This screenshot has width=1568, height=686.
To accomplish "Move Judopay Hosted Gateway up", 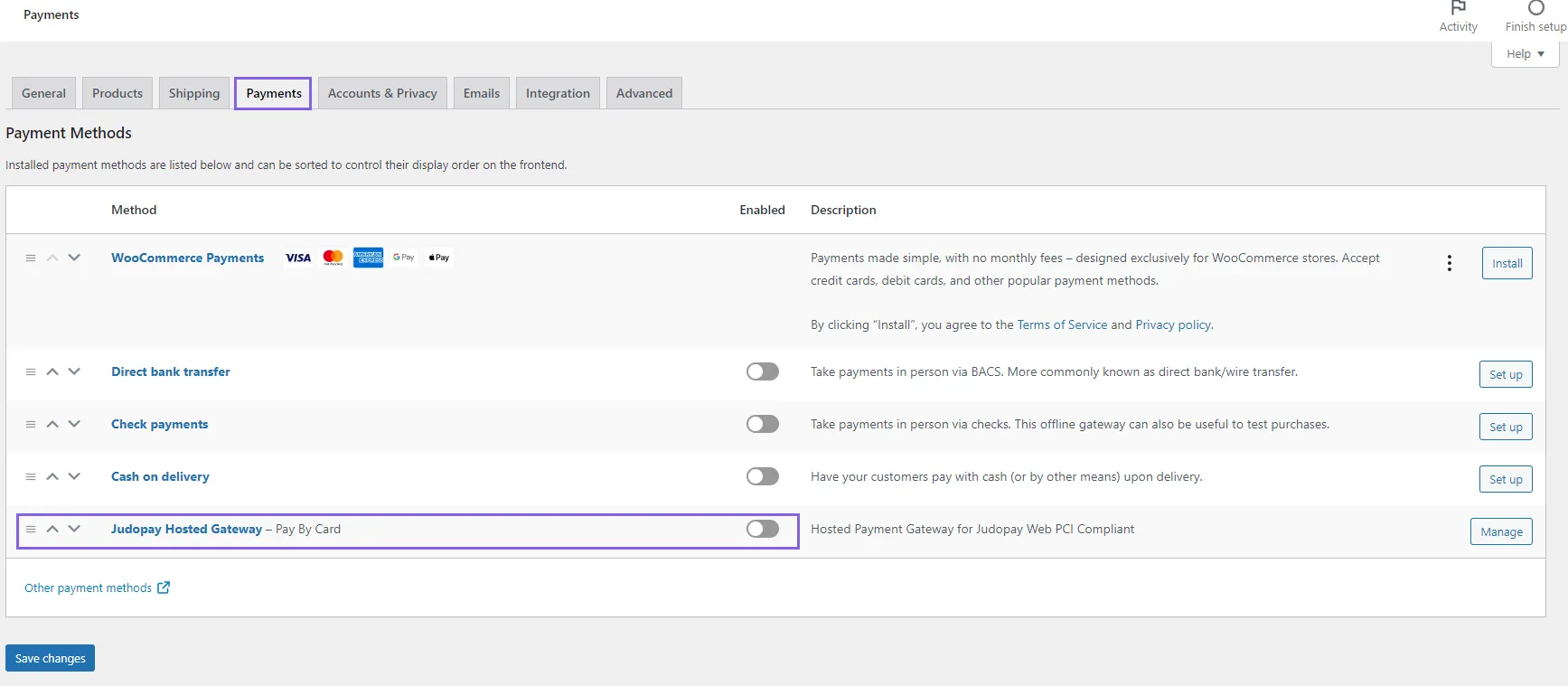I will (x=52, y=529).
